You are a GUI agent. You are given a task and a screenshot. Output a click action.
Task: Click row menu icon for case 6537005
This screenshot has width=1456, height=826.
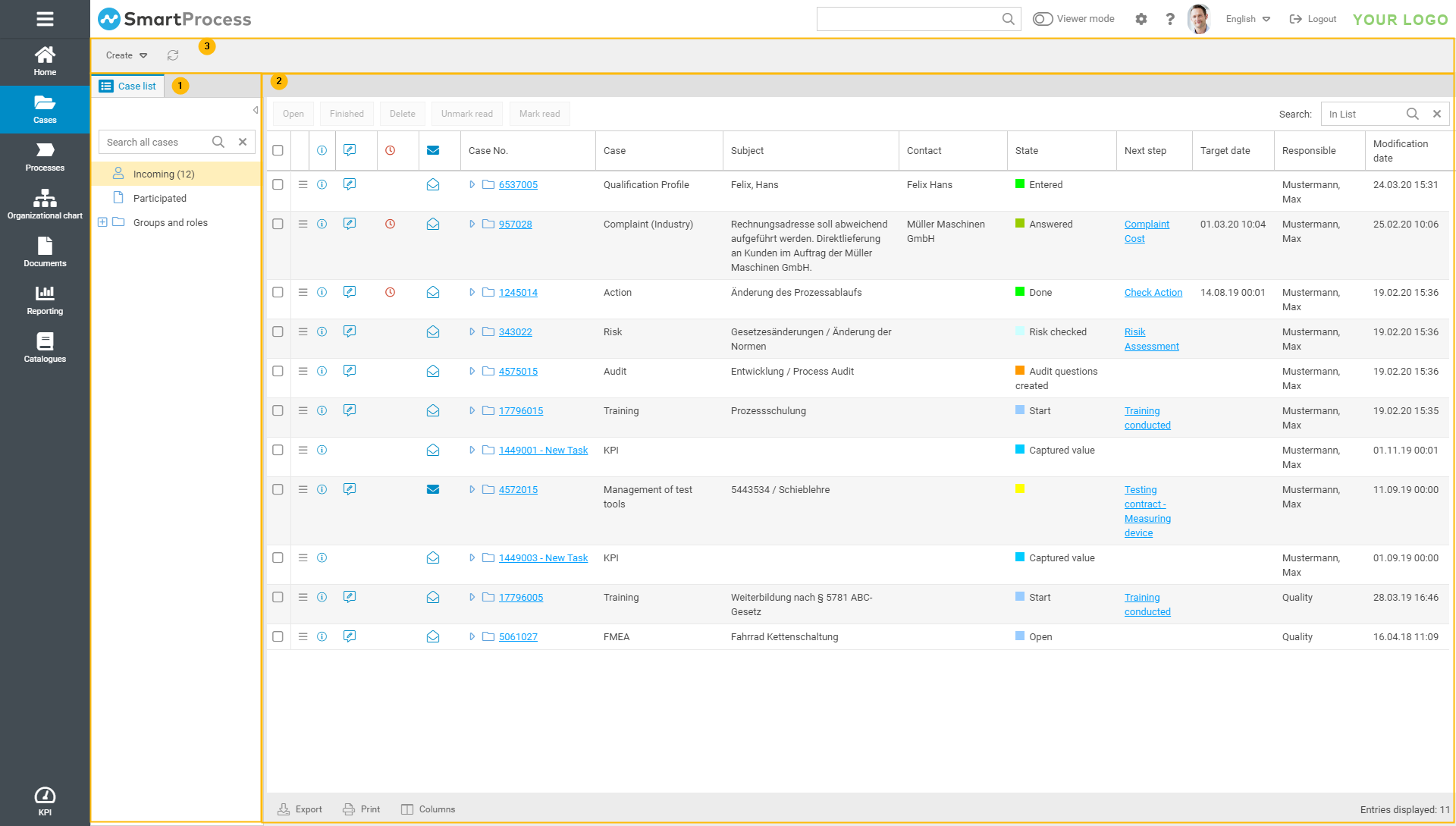(303, 185)
